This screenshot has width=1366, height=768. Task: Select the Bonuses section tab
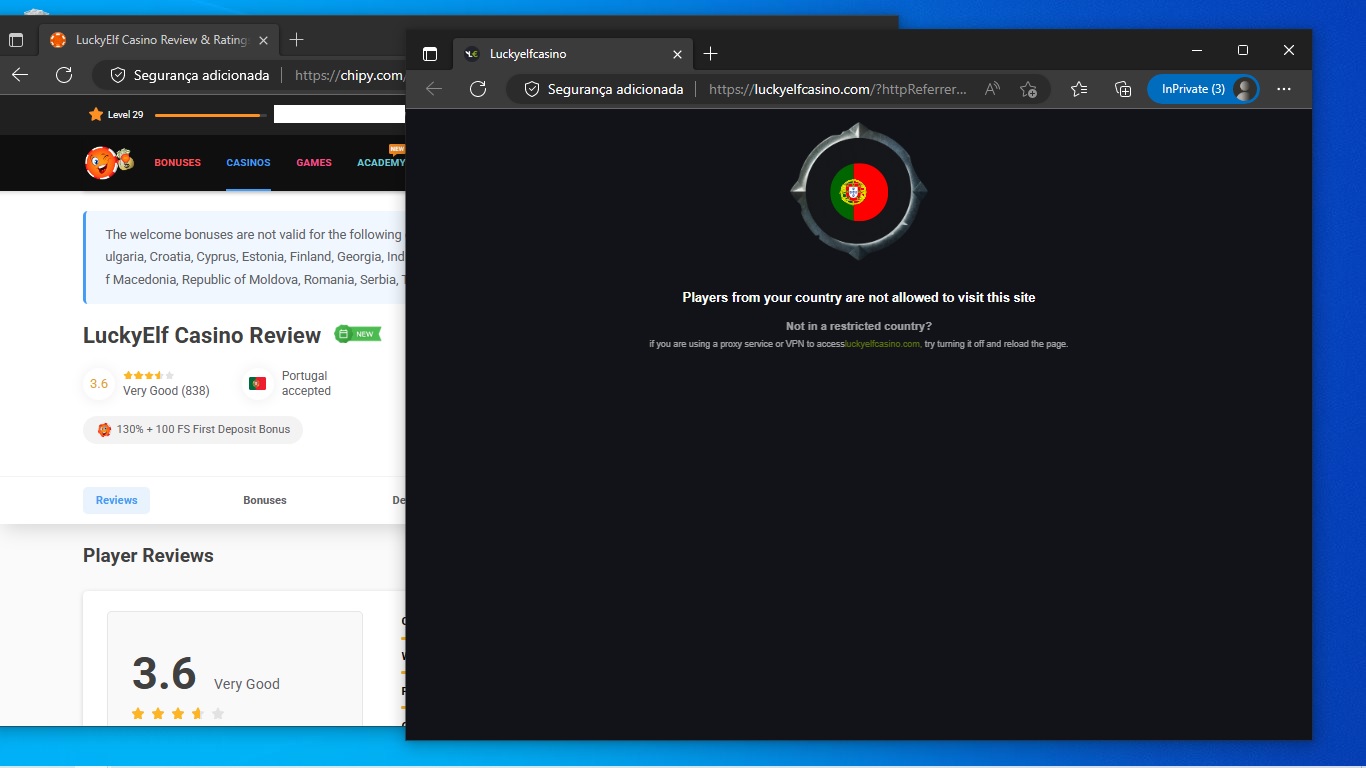pyautogui.click(x=265, y=500)
